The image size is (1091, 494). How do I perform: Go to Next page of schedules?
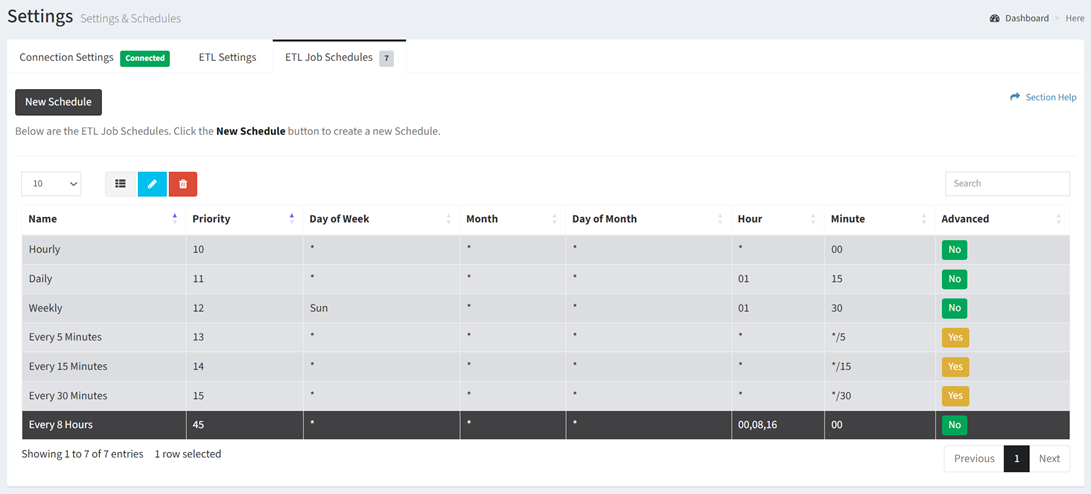click(1049, 459)
